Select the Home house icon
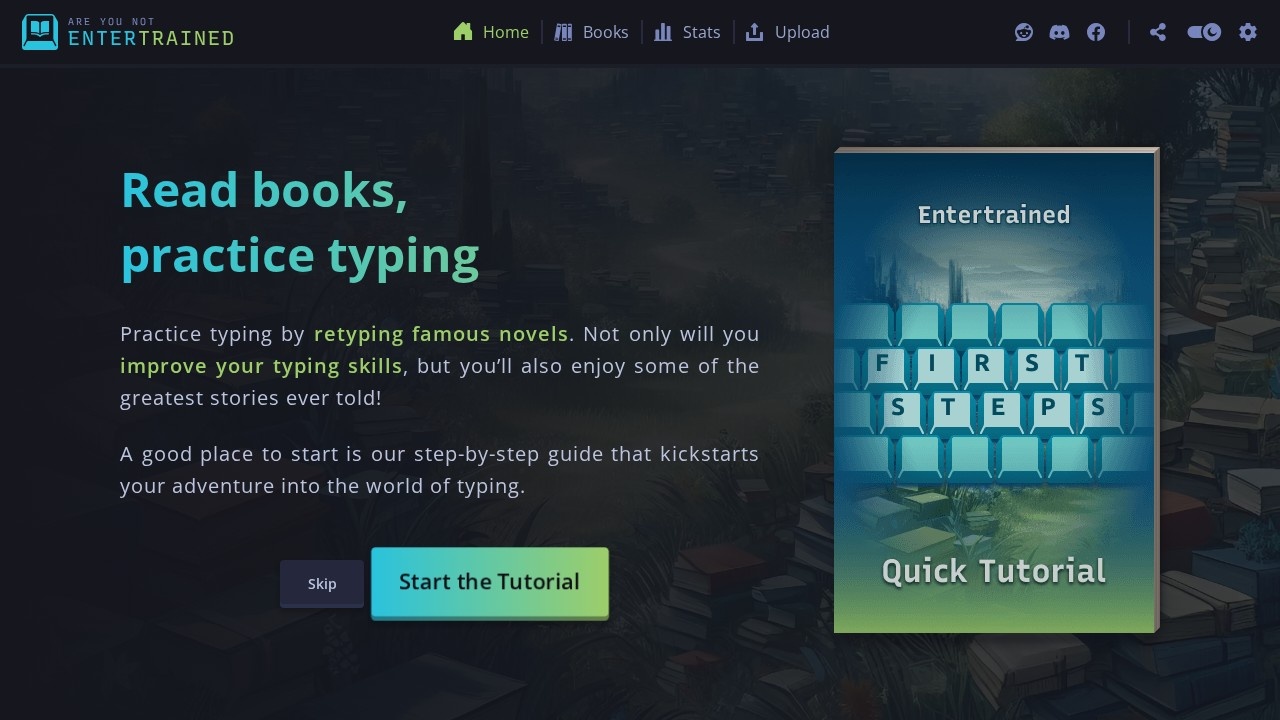Image resolution: width=1280 pixels, height=720 pixels. (461, 31)
